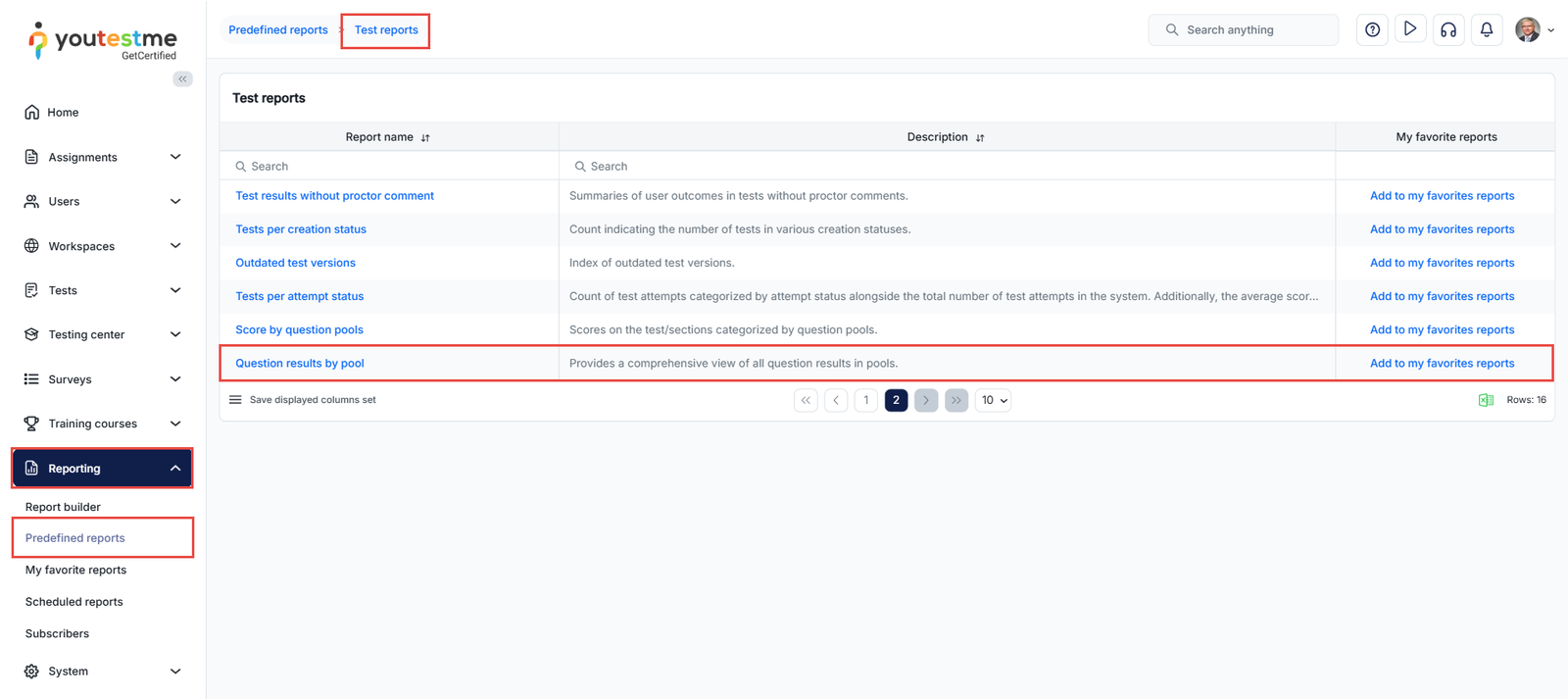Open My favorite reports menu item
The width and height of the screenshot is (1568, 699).
pyautogui.click(x=75, y=570)
